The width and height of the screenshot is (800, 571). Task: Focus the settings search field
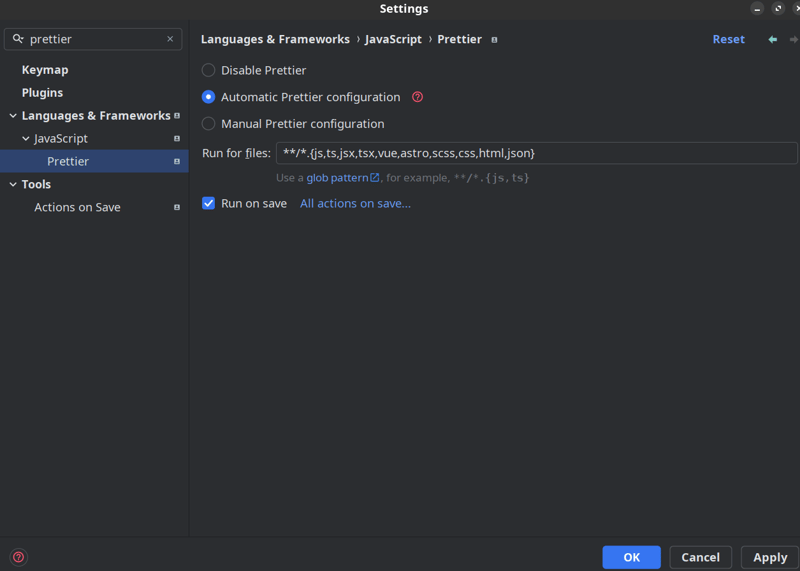(x=93, y=39)
